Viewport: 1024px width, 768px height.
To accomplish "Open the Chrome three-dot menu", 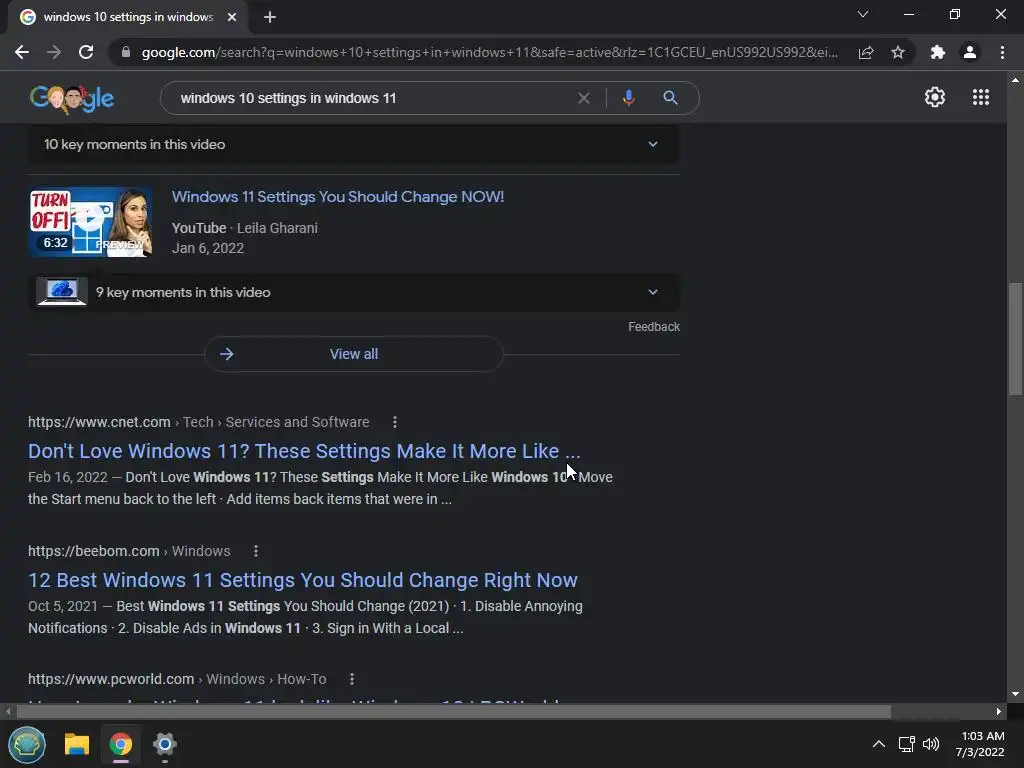I will click(x=1002, y=52).
